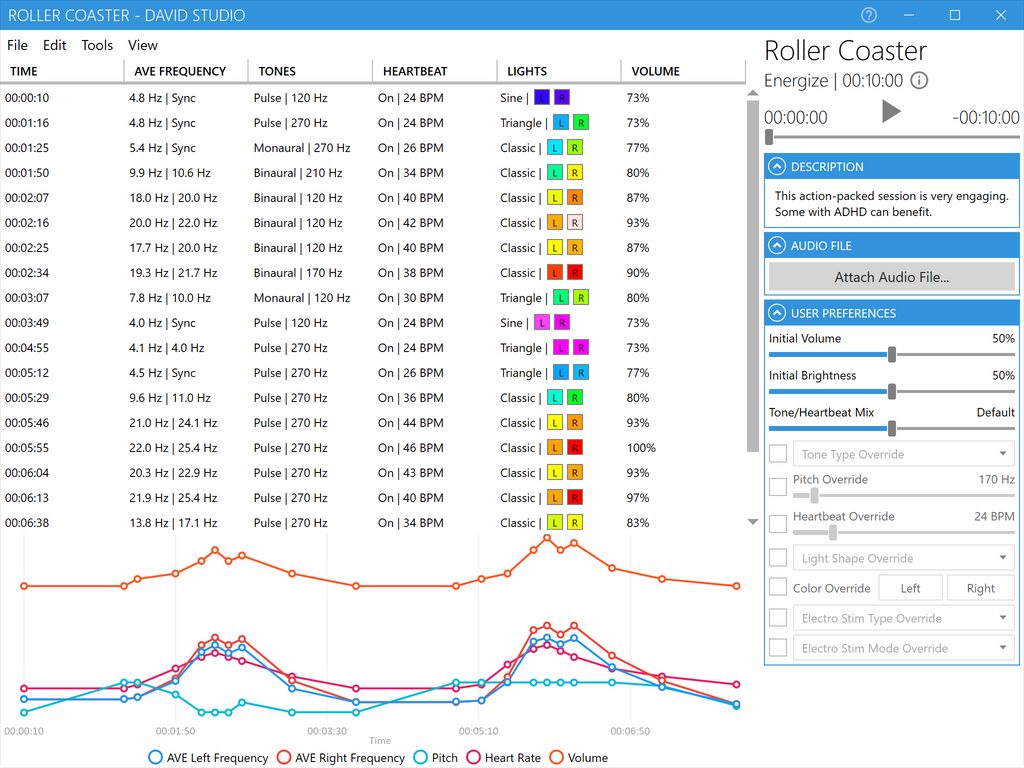Click the Initial Volume slider handle

(x=891, y=354)
